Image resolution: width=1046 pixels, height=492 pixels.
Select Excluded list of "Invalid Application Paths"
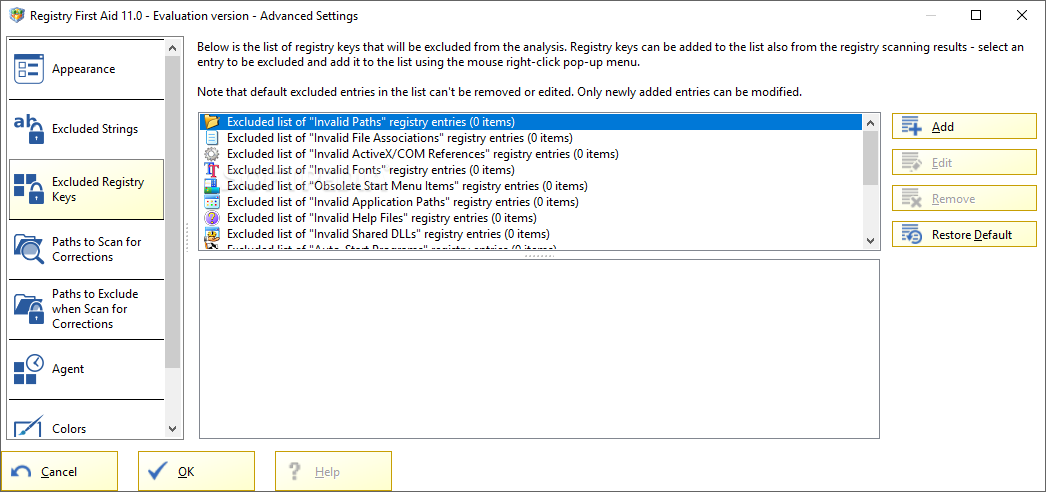pyautogui.click(x=531, y=202)
